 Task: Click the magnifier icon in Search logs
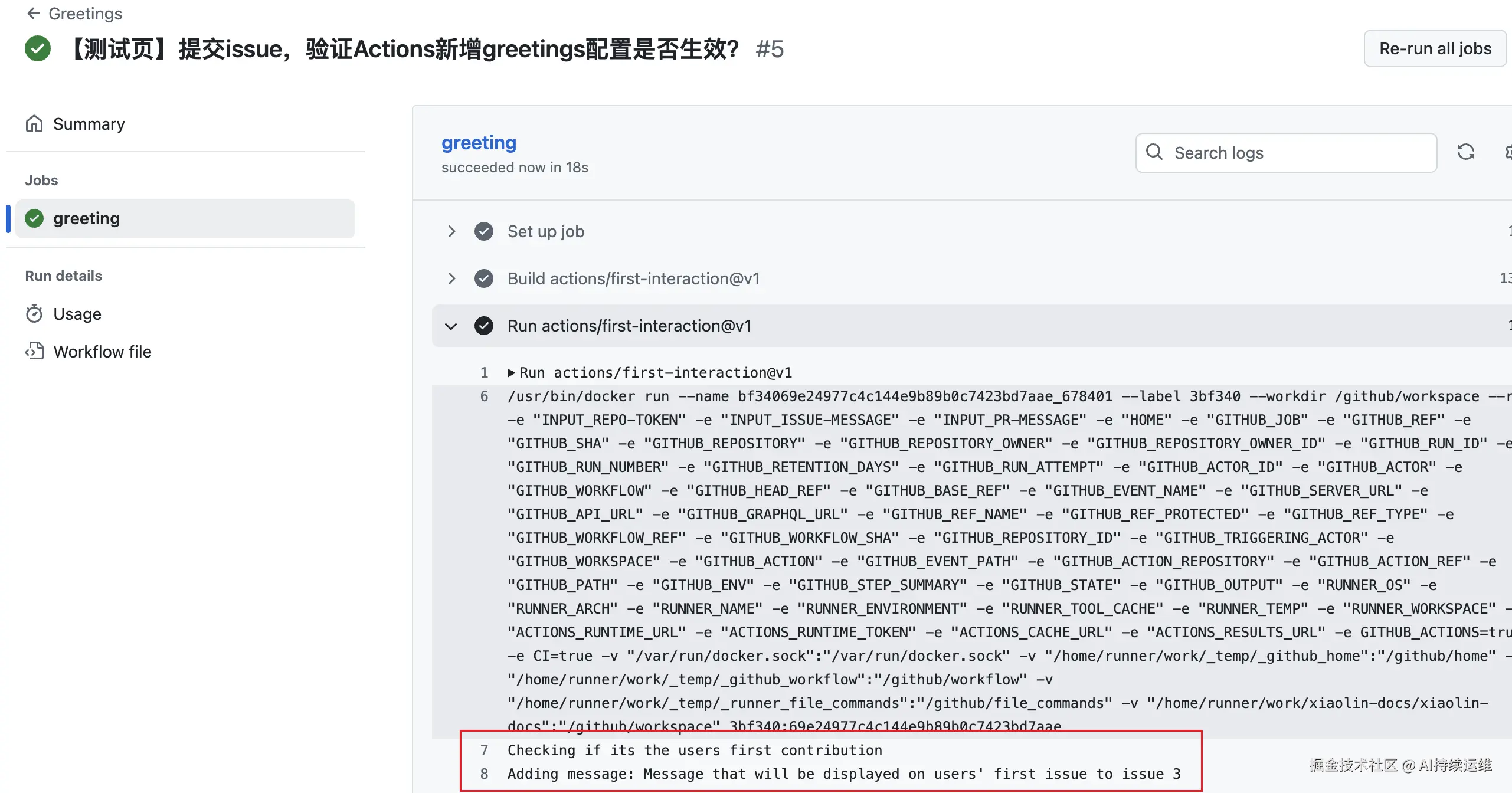click(1154, 152)
